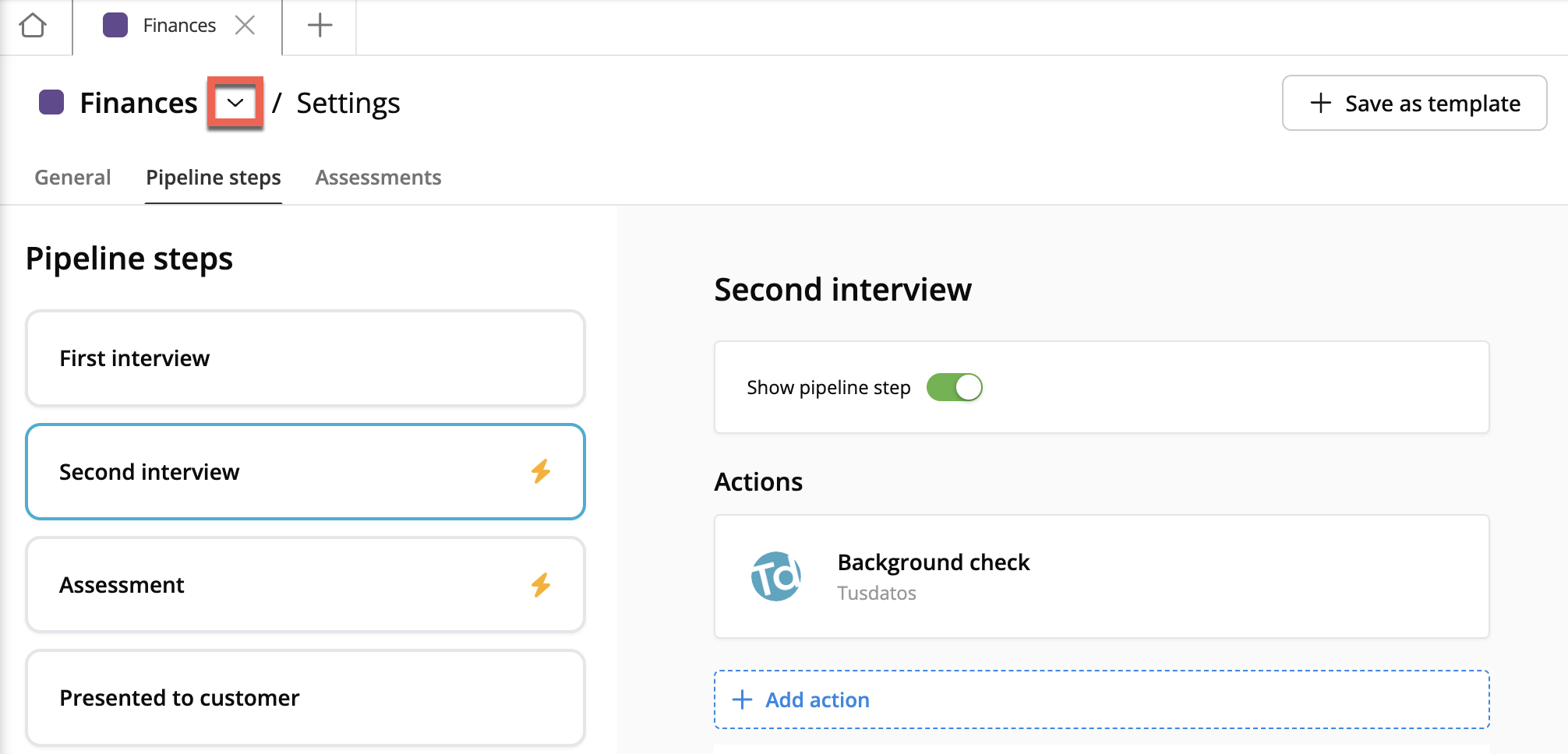Viewport: 1568px width, 754px height.
Task: Open the Assessments tab
Action: coord(378,178)
